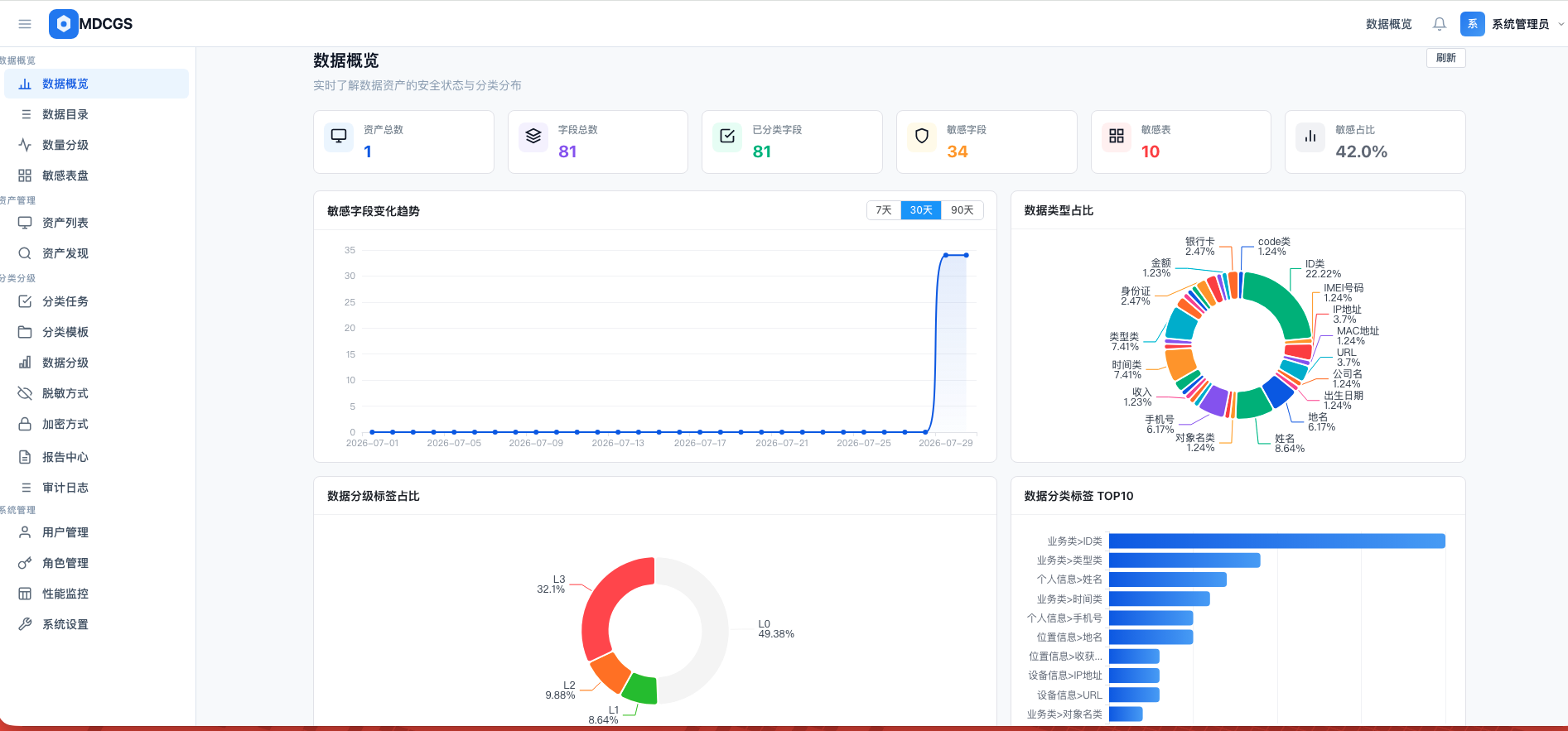Click the folder icon beside 分类模板
This screenshot has width=1568, height=731.
(x=25, y=332)
